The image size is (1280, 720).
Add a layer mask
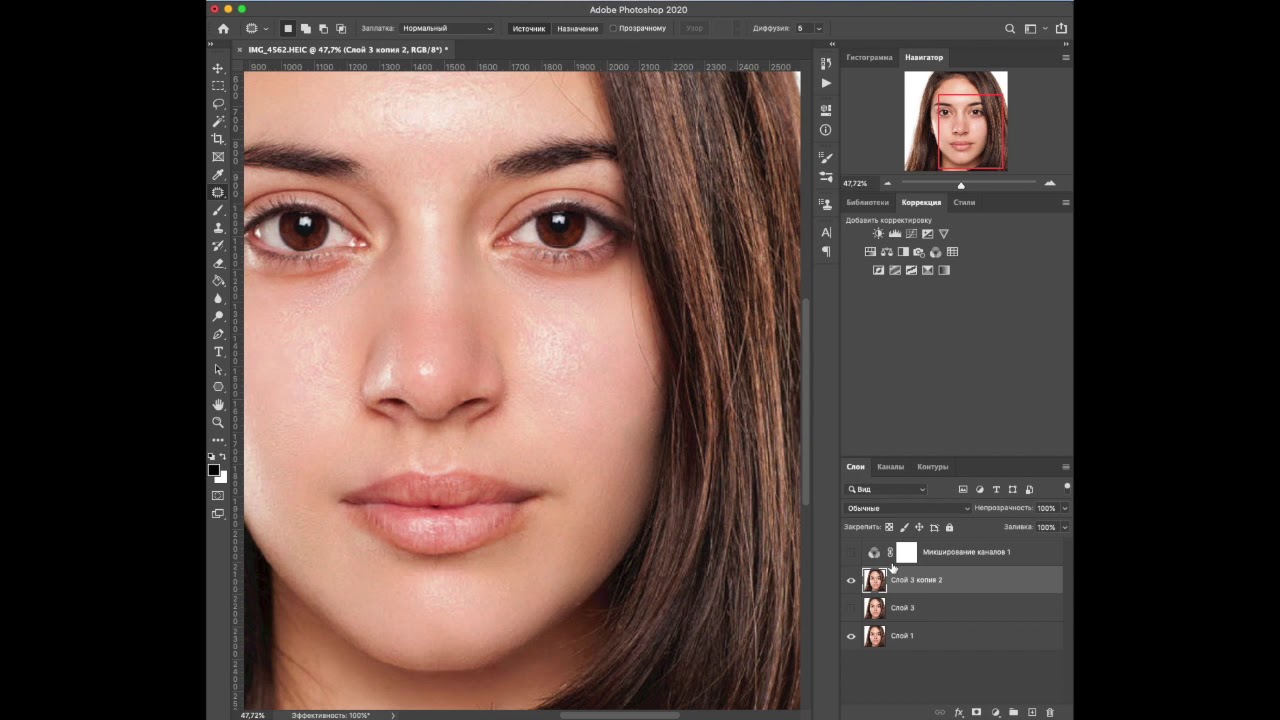point(976,712)
